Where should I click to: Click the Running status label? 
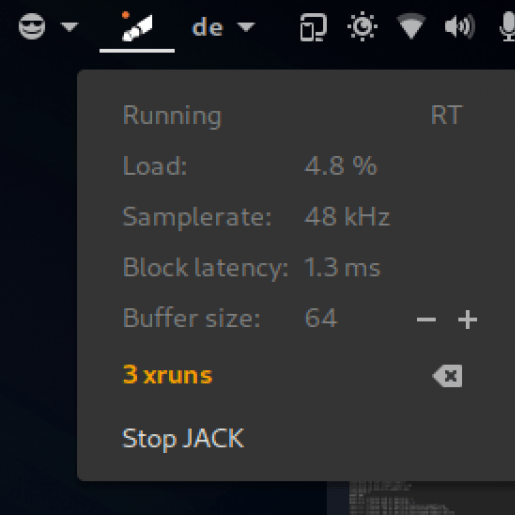(x=172, y=116)
